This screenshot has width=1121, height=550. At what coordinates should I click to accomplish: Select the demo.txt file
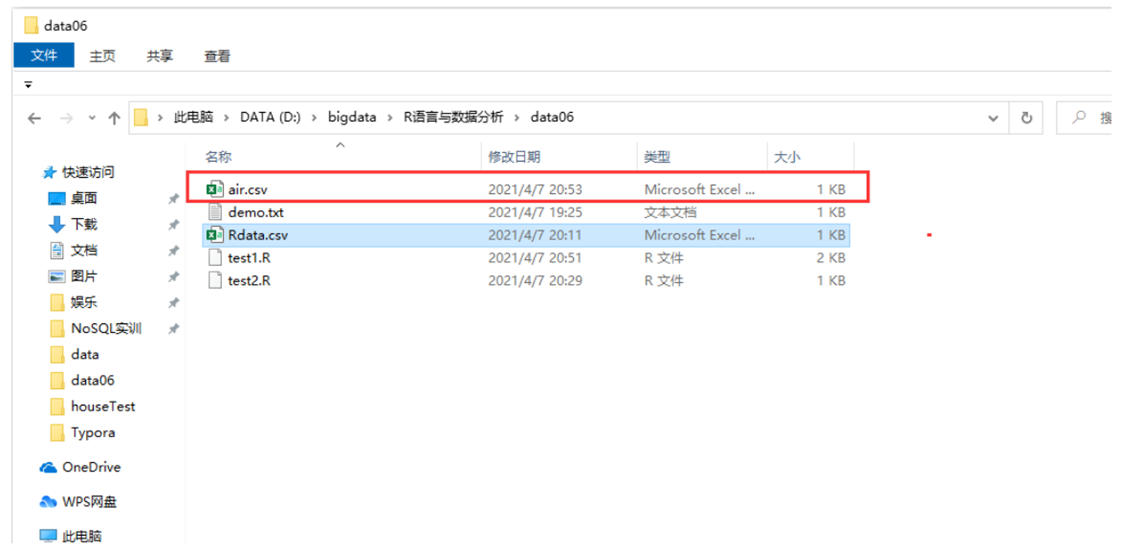[527, 212]
